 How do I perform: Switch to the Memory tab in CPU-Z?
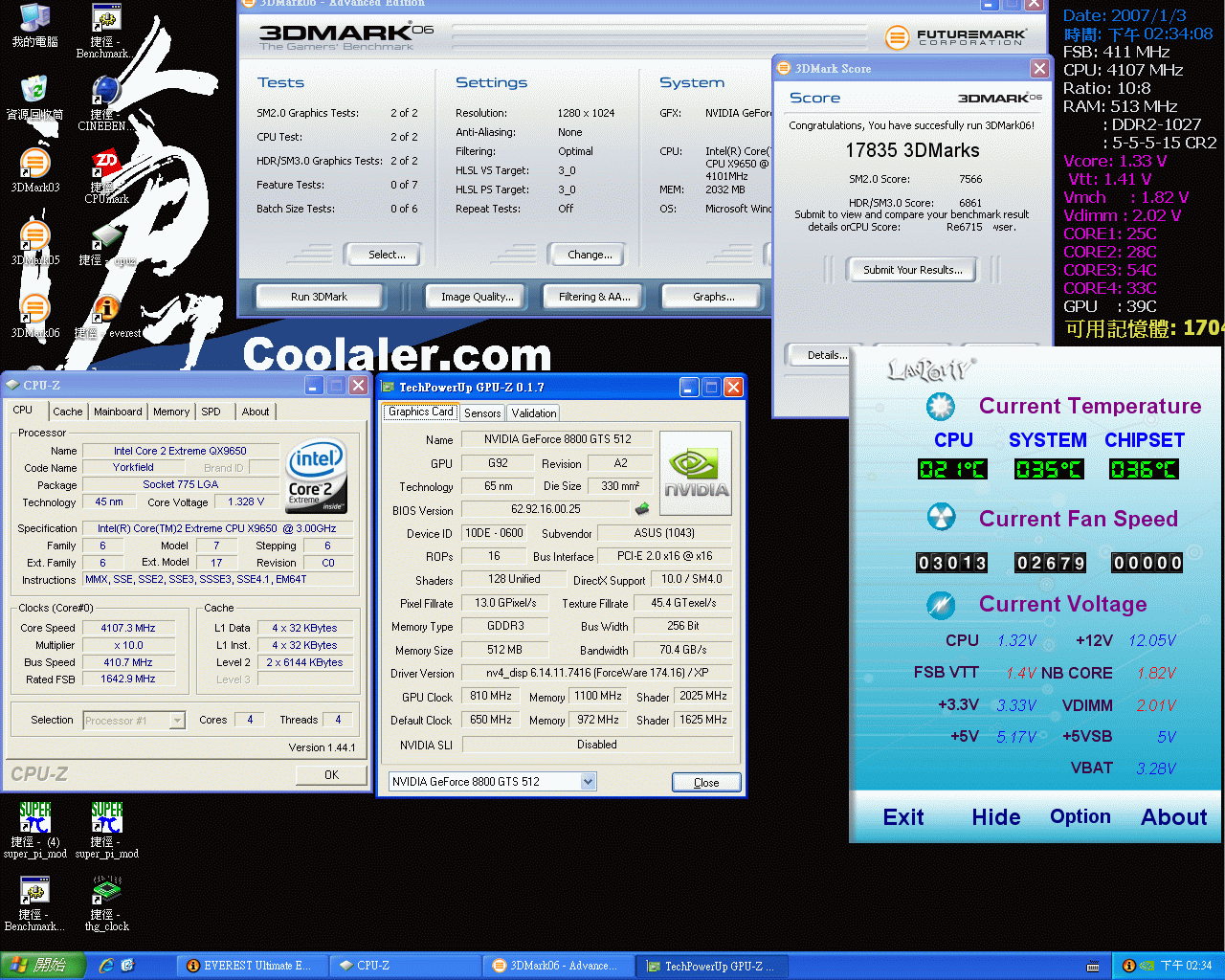pyautogui.click(x=171, y=412)
